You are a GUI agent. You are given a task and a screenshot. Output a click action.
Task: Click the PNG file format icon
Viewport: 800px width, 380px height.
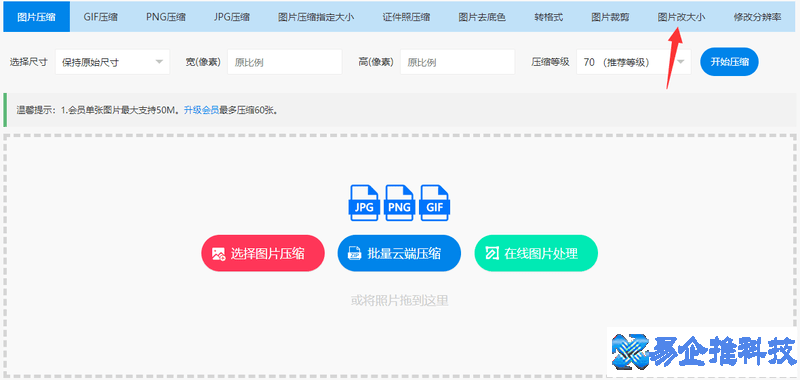[x=399, y=203]
